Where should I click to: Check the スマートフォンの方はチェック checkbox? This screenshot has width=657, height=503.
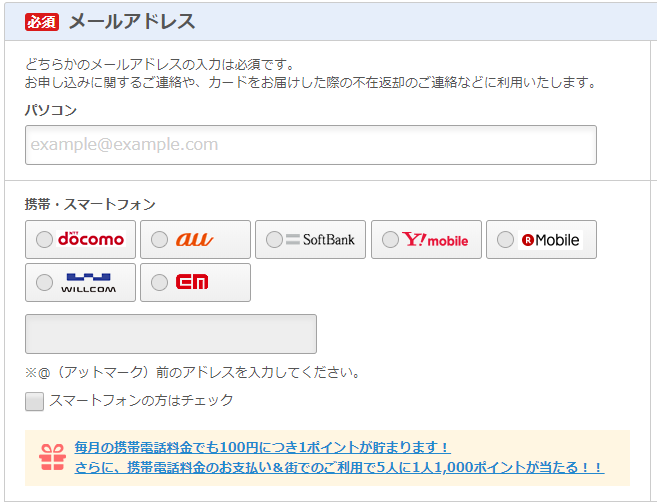click(34, 401)
